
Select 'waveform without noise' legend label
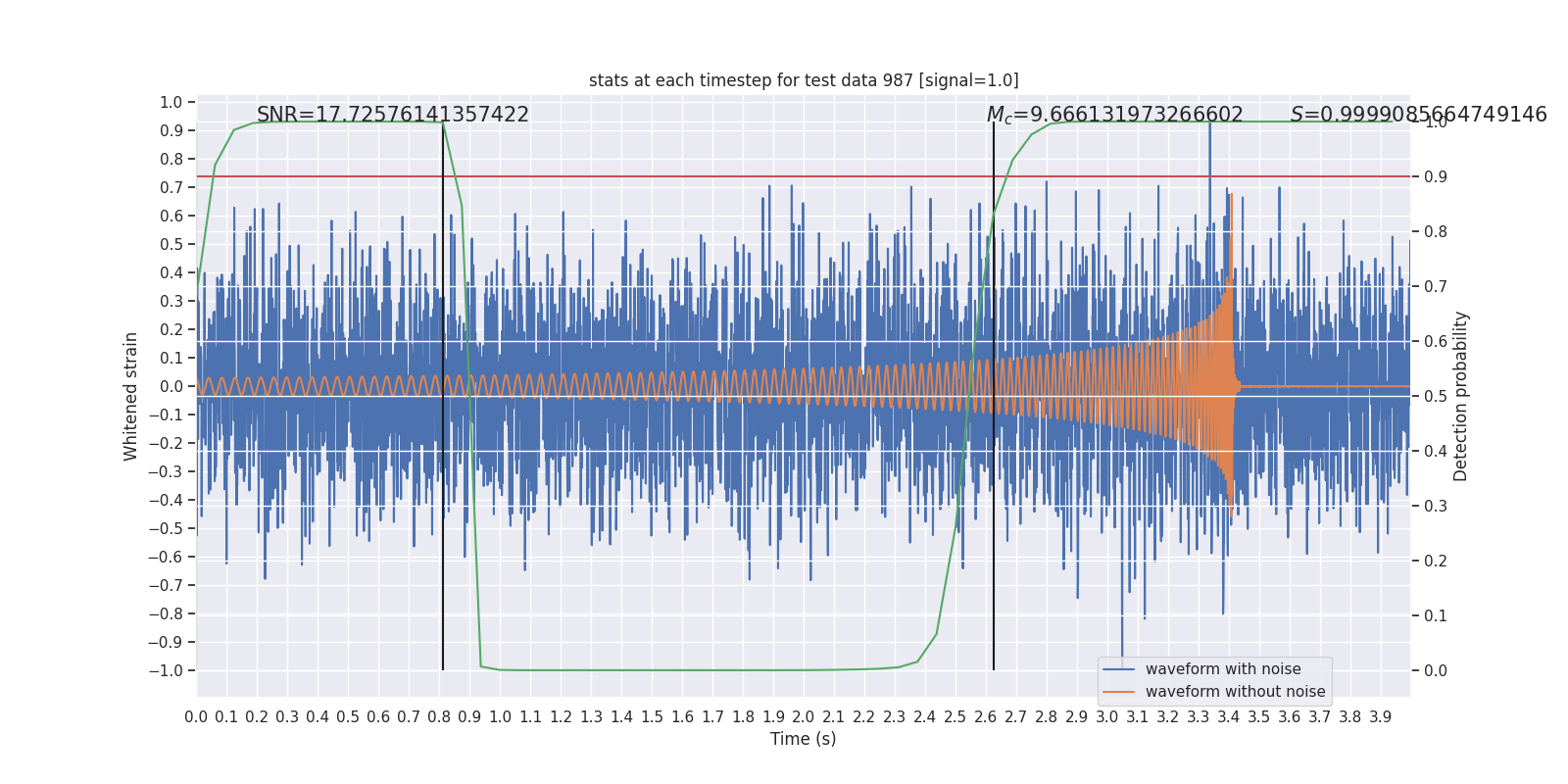tap(1235, 692)
